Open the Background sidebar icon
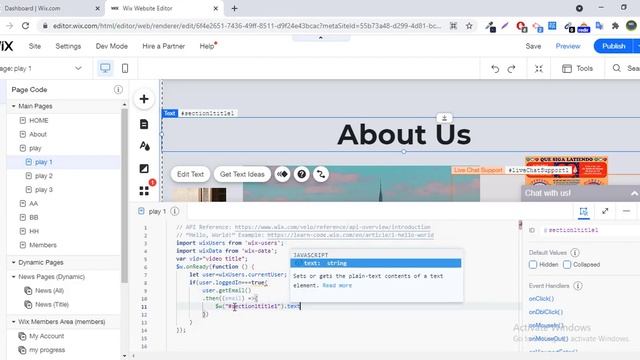Screen dimensions: 640x360 point(144,168)
